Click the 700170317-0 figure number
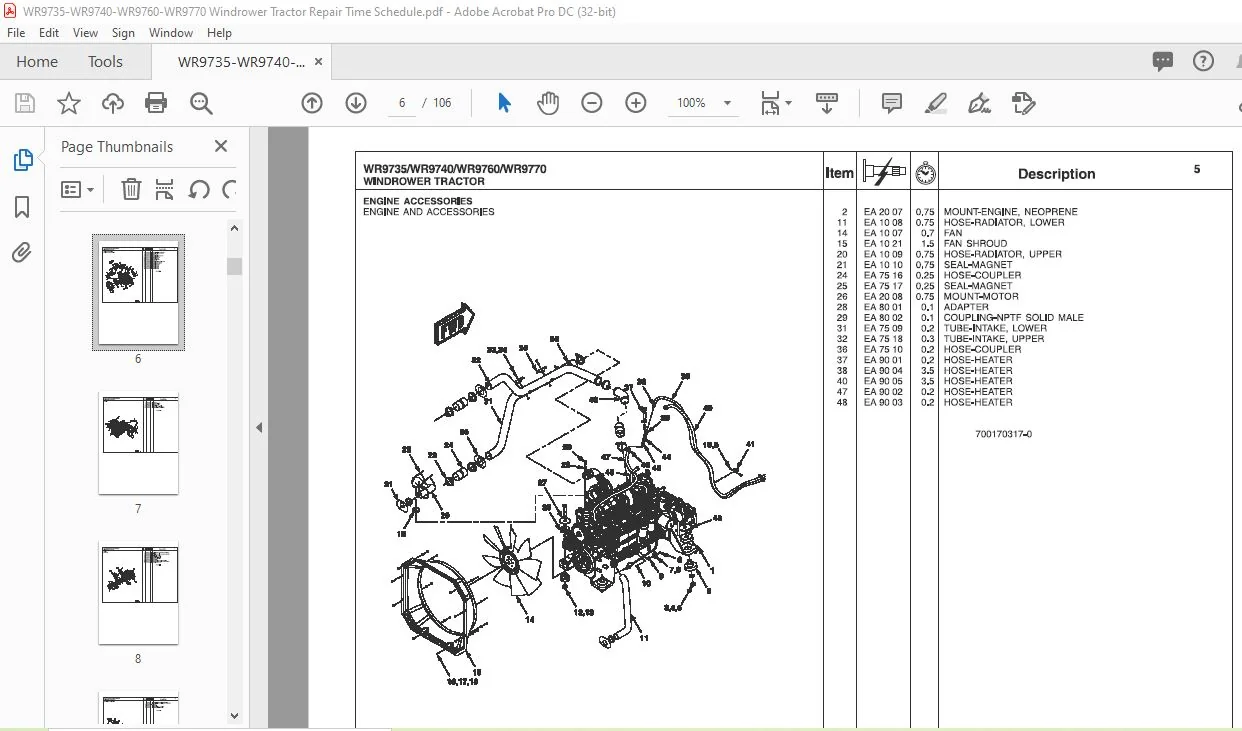1242x731 pixels. (x=1003, y=434)
